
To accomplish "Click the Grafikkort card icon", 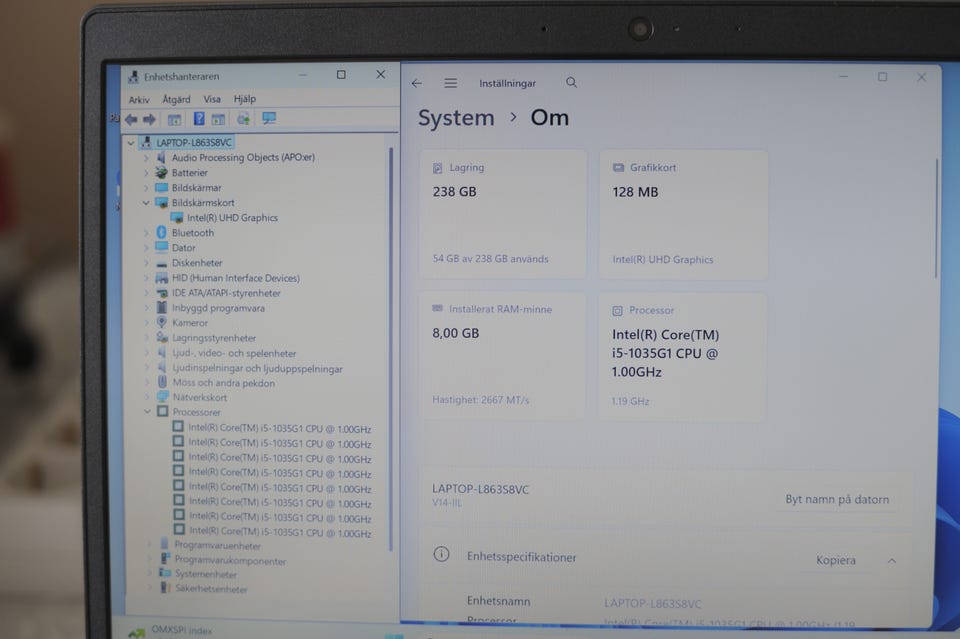I will pyautogui.click(x=618, y=167).
